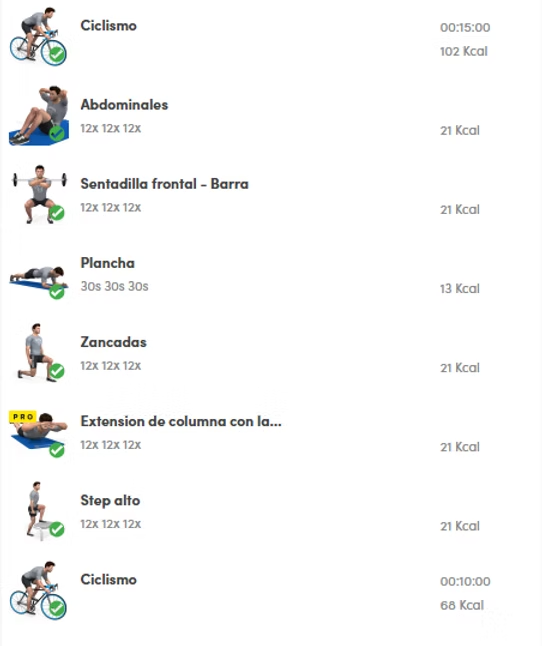Toggle the completed checkmark on Plancha
The height and width of the screenshot is (646, 542).
(x=57, y=292)
